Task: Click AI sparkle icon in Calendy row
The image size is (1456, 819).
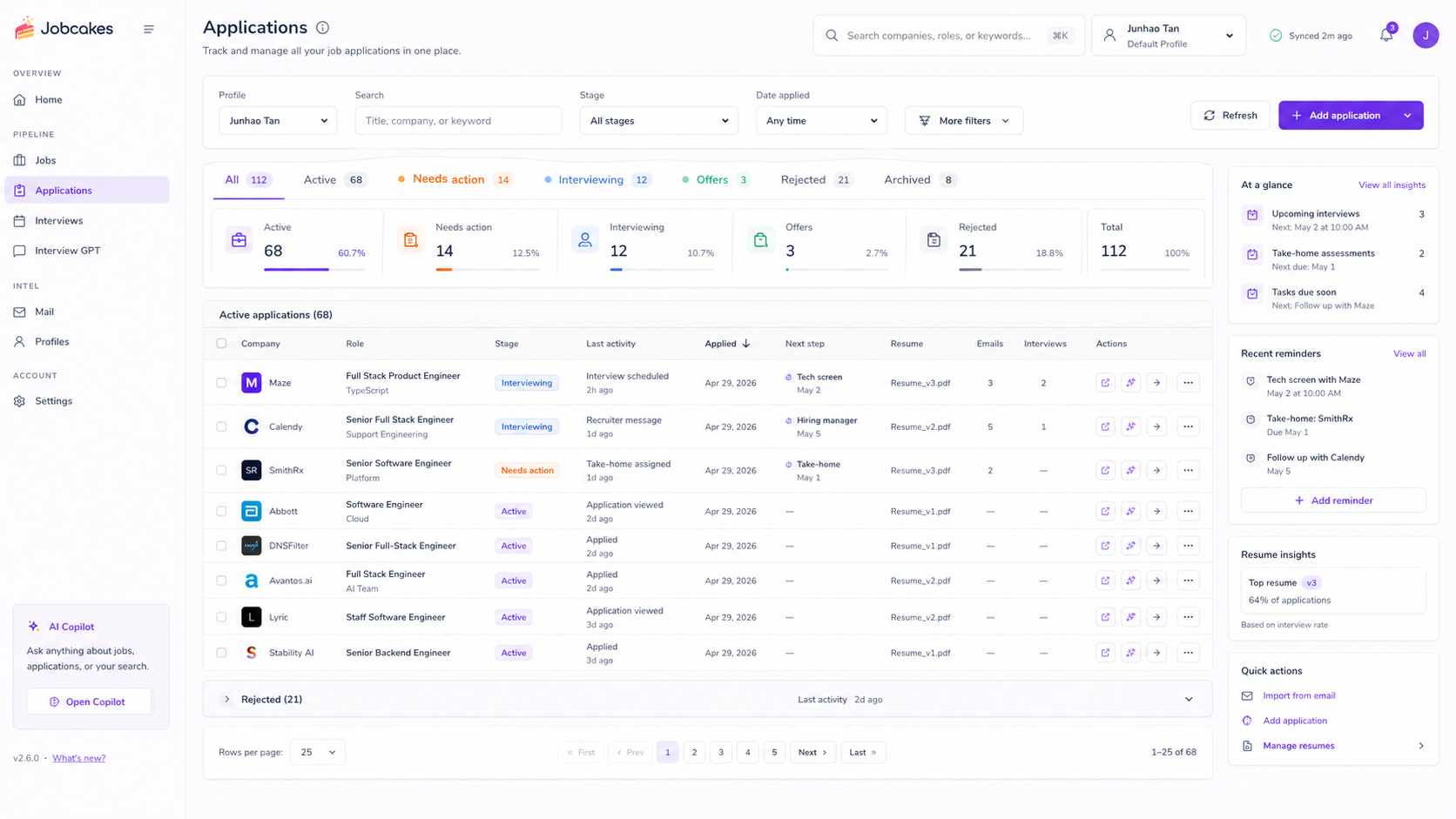Action: [x=1130, y=426]
